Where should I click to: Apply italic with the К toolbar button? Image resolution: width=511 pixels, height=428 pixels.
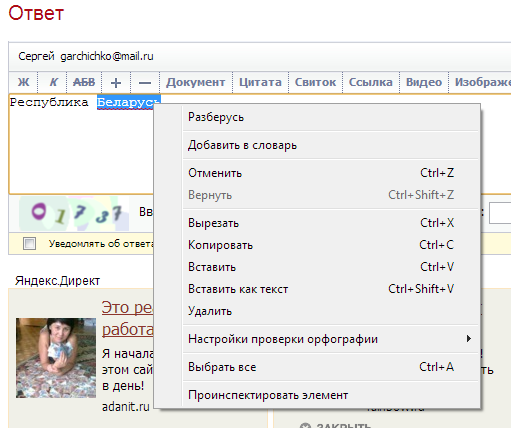[x=53, y=82]
